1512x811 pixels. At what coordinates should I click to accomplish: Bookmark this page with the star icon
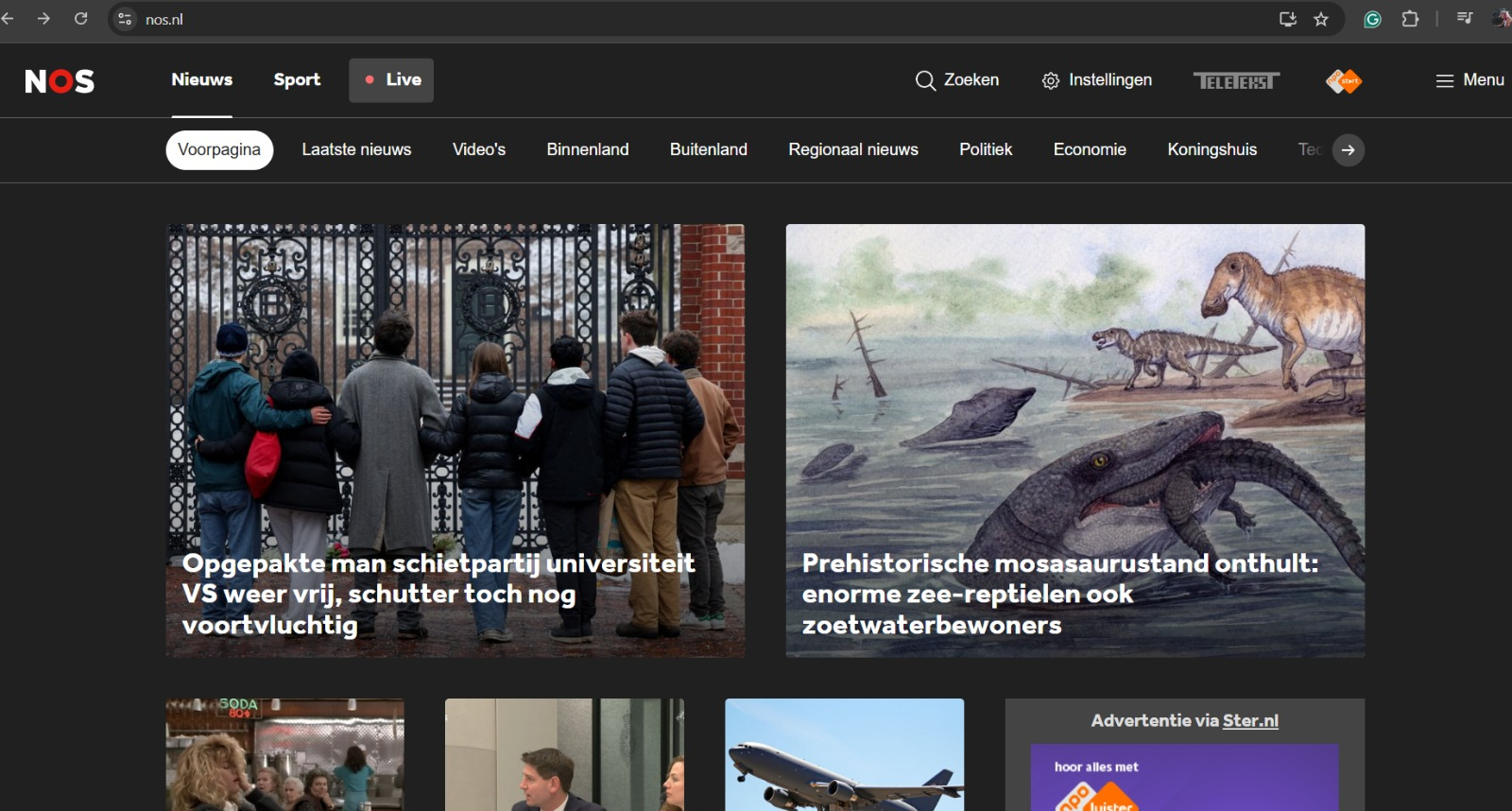tap(1321, 19)
